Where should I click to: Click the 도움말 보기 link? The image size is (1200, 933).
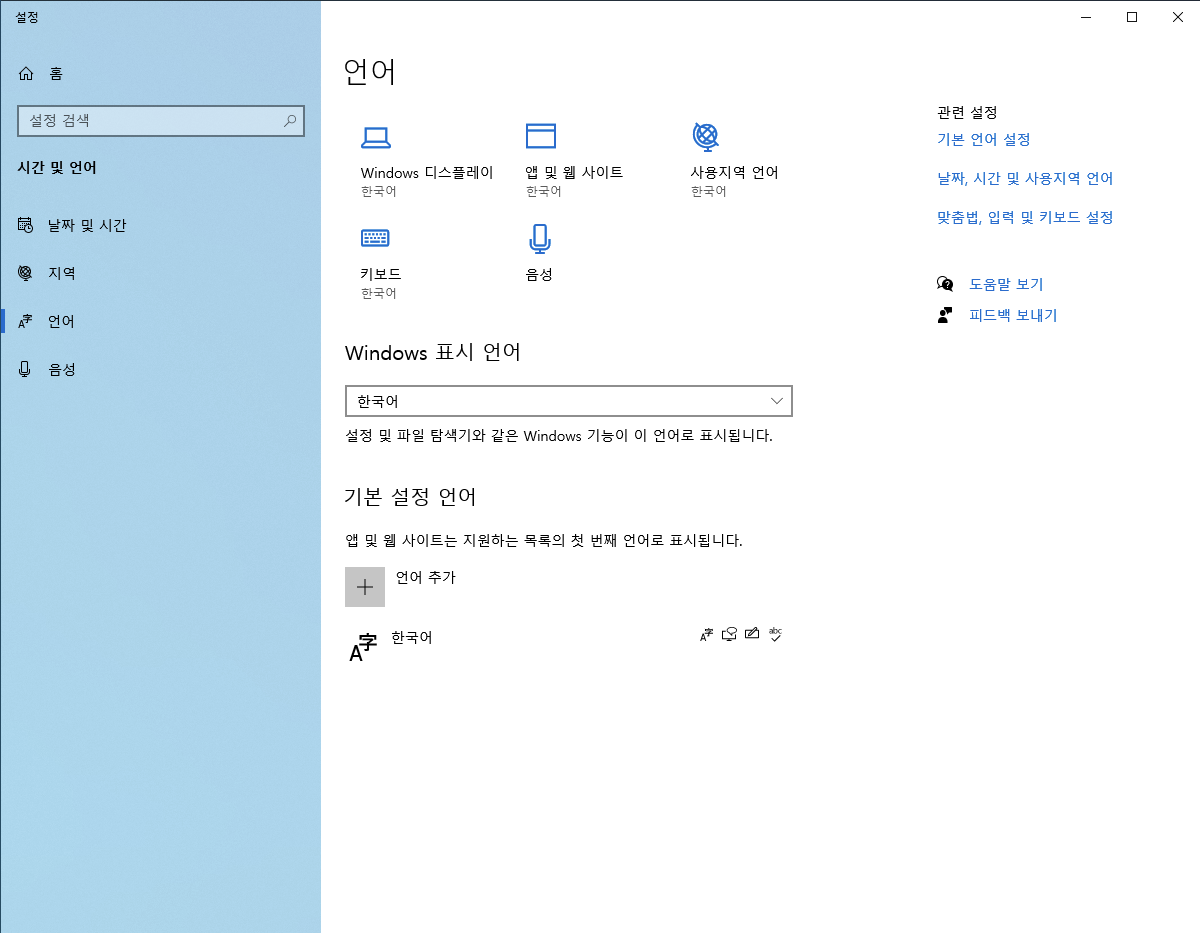1006,284
